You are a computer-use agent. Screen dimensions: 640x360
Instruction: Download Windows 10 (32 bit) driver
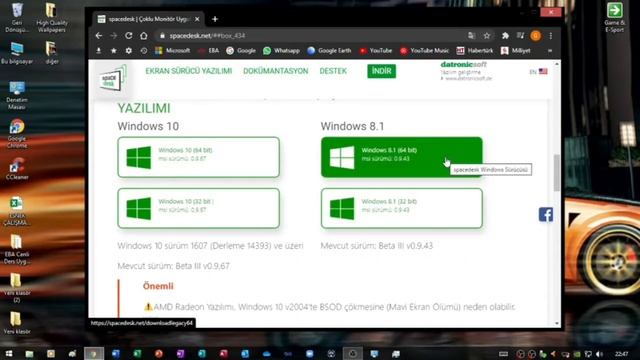coord(198,208)
